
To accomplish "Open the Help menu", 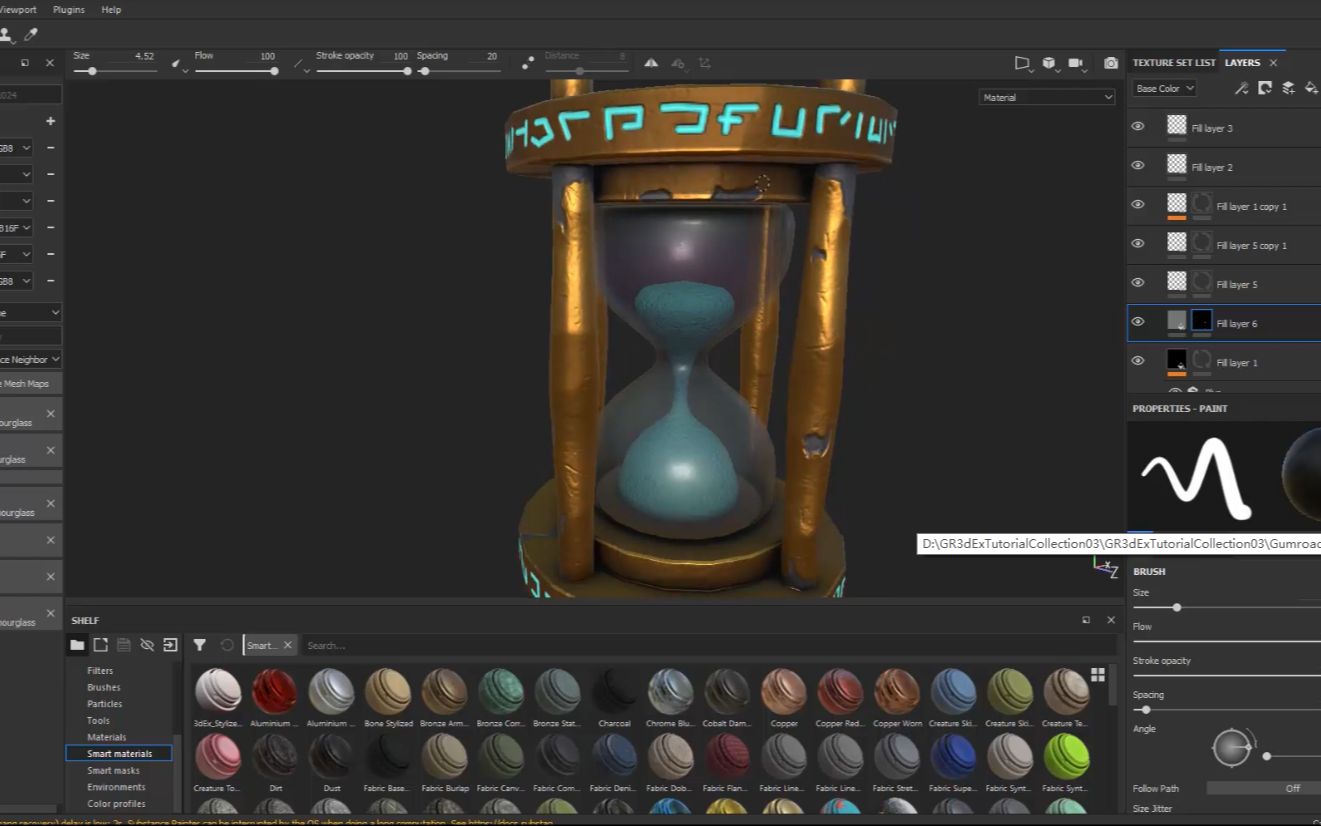I will (x=111, y=9).
